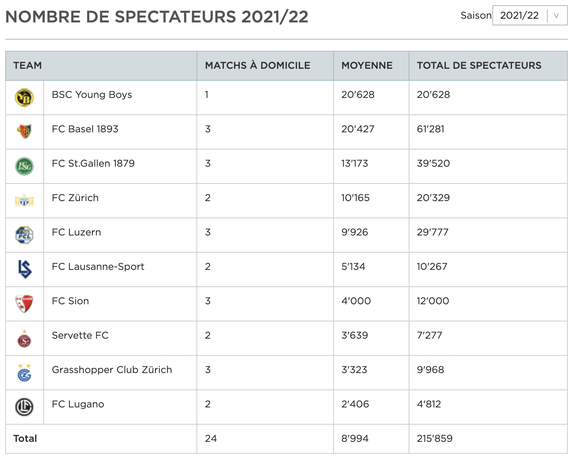Open the Saison 2021/22 dropdown
The image size is (582, 462).
530,16
